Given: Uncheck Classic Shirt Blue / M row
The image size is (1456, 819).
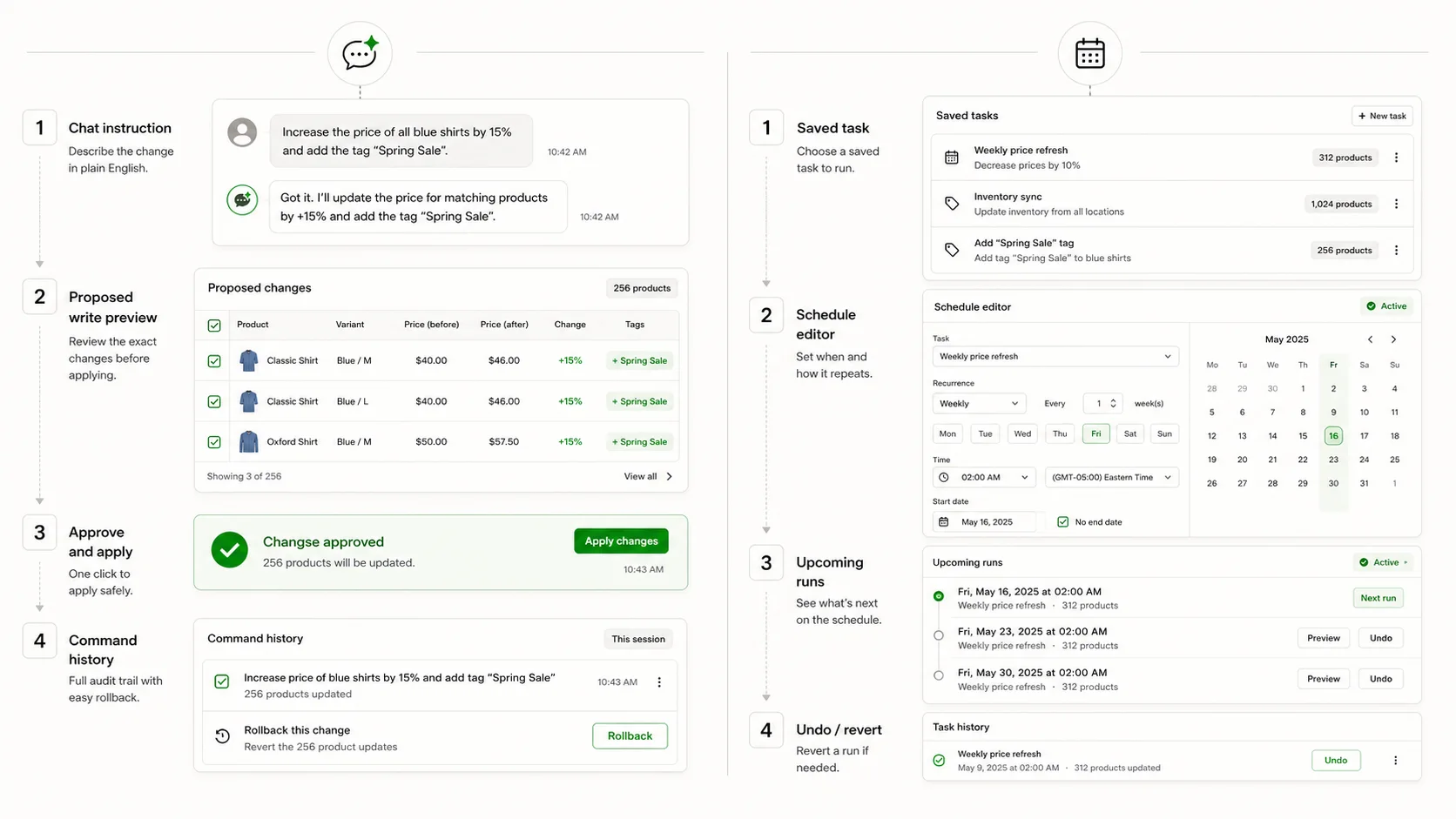Looking at the screenshot, I should click(214, 360).
